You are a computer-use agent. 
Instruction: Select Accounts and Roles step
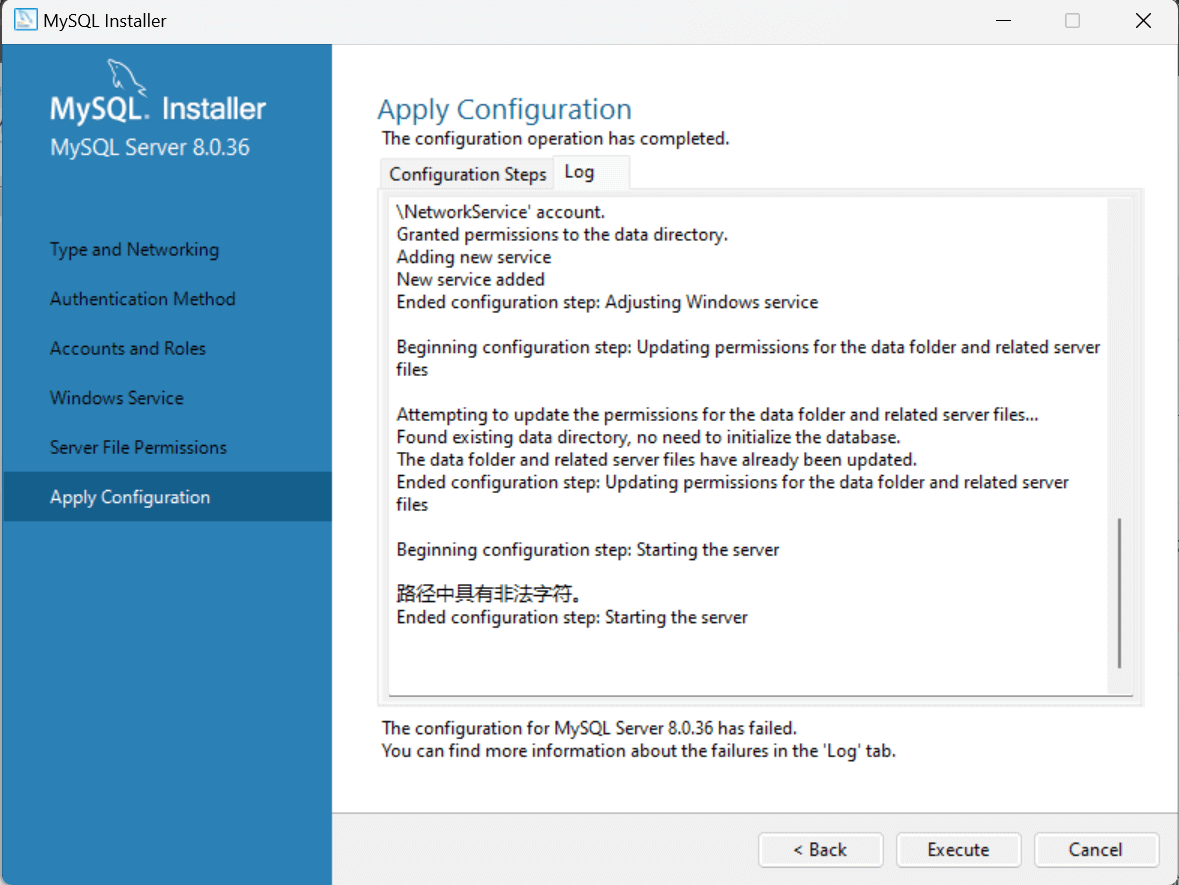128,348
